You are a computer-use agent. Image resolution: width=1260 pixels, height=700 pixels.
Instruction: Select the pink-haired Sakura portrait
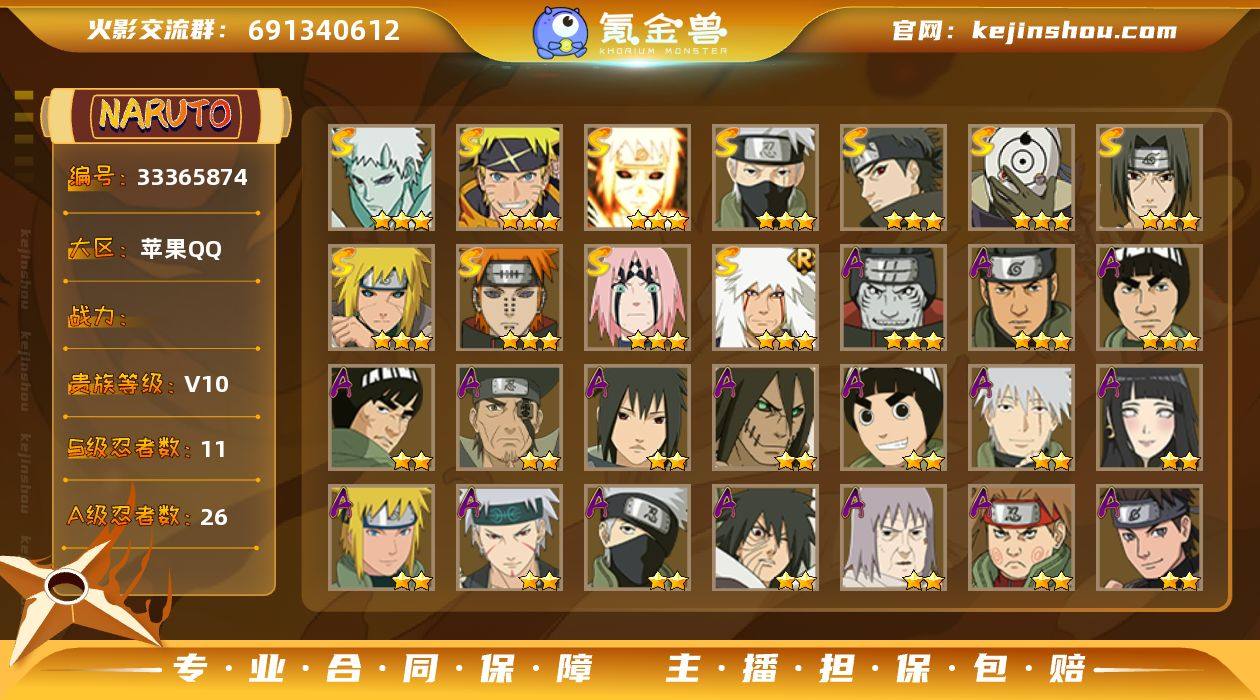pyautogui.click(x=637, y=297)
